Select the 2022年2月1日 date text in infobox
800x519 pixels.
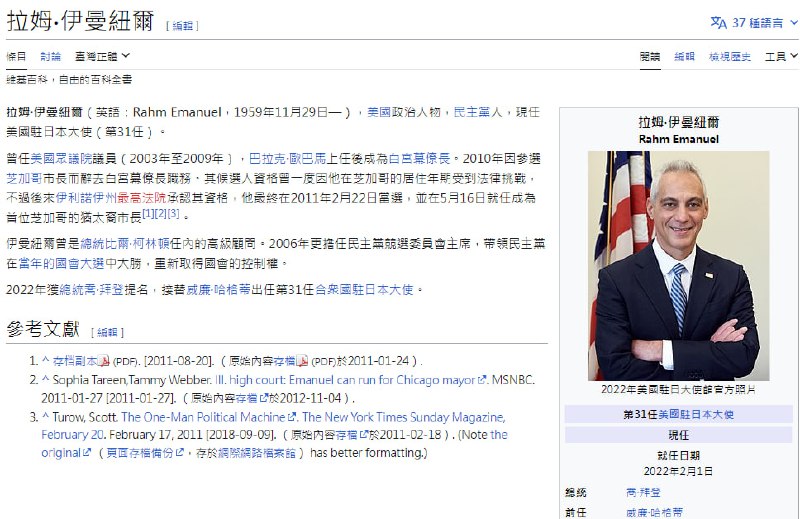point(678,471)
